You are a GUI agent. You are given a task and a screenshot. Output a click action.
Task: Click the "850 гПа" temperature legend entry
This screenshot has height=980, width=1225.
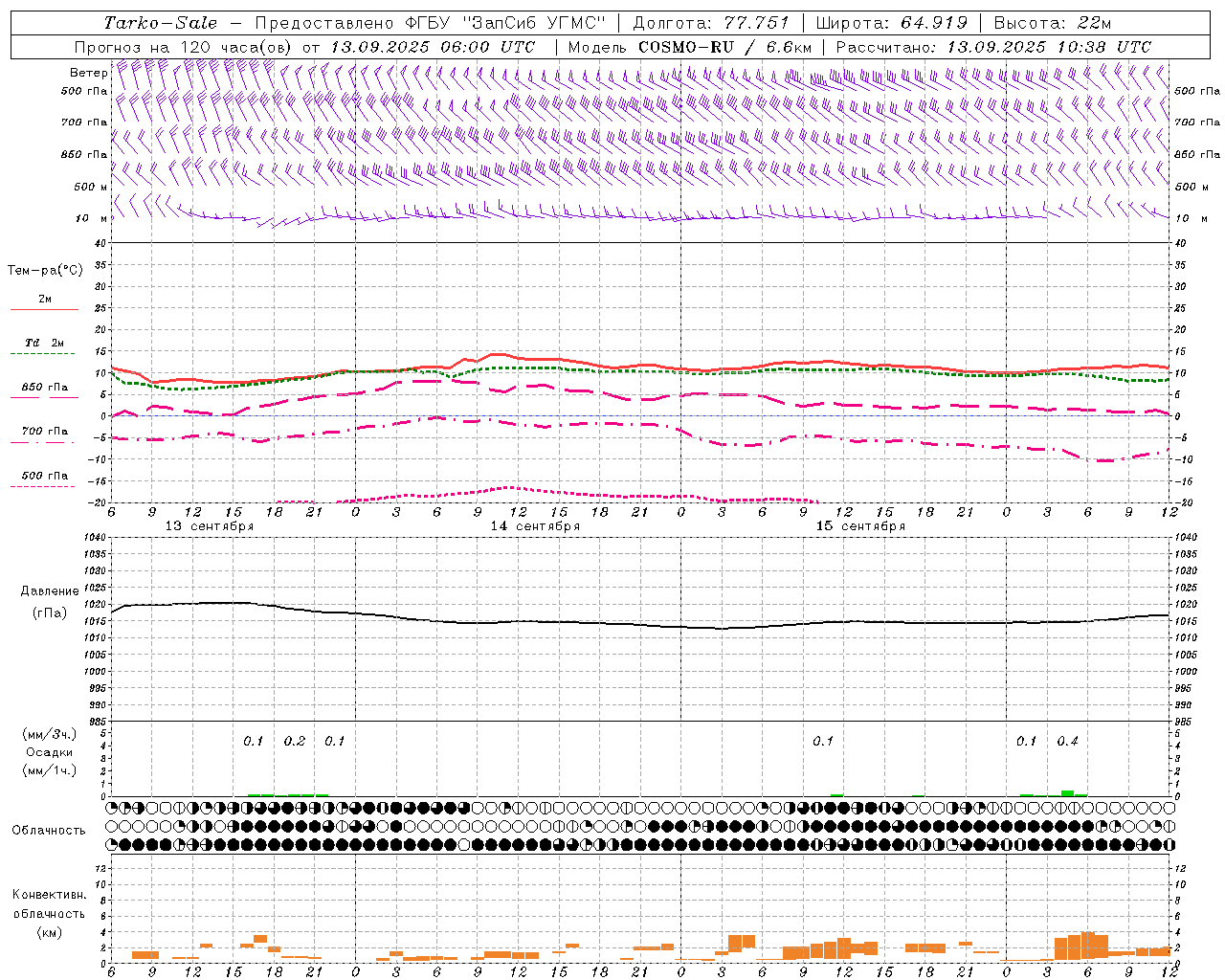tap(45, 388)
